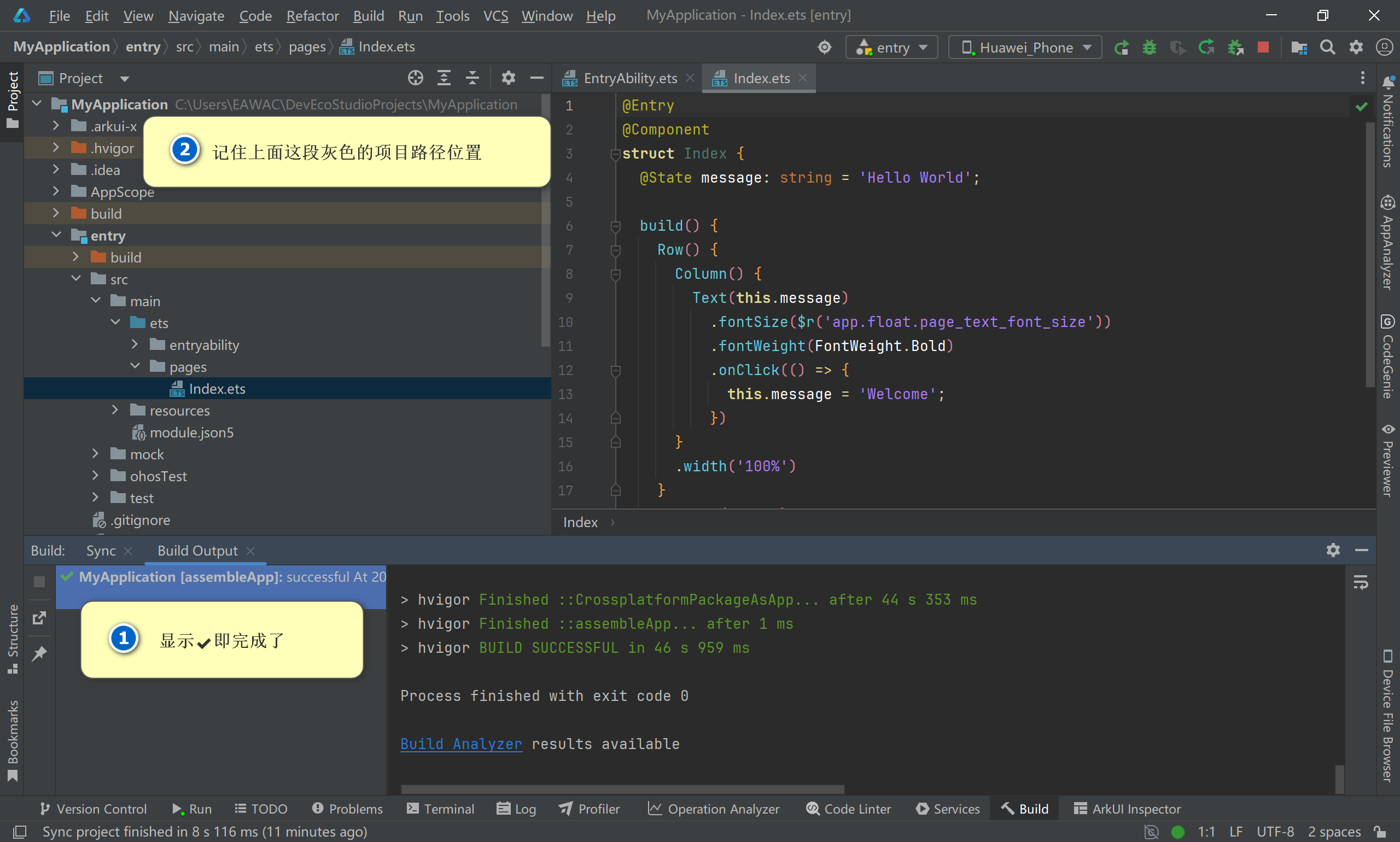This screenshot has height=842, width=1400.
Task: Toggle read-only lock icon in status bar
Action: (1380, 831)
